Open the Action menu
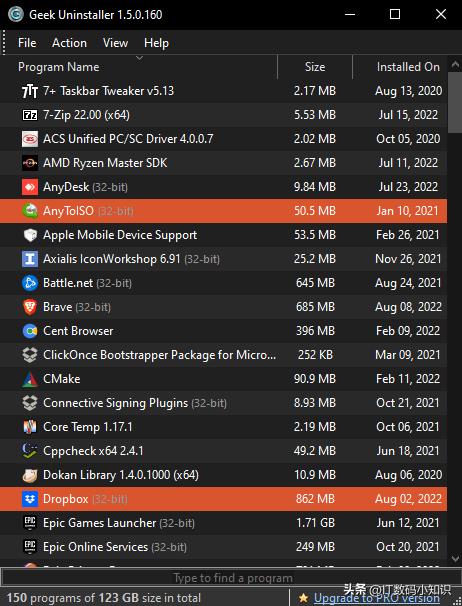Image resolution: width=462 pixels, height=606 pixels. [69, 43]
